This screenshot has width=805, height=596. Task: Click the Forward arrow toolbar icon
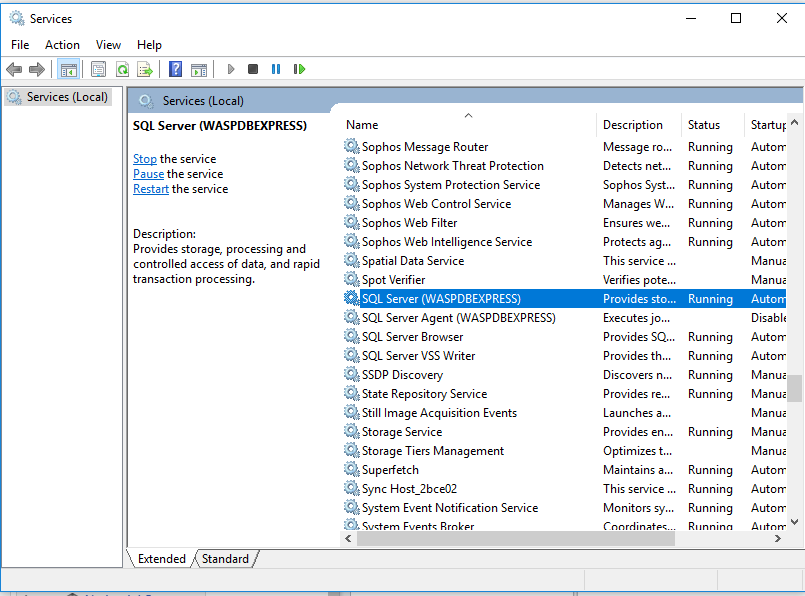tap(37, 69)
